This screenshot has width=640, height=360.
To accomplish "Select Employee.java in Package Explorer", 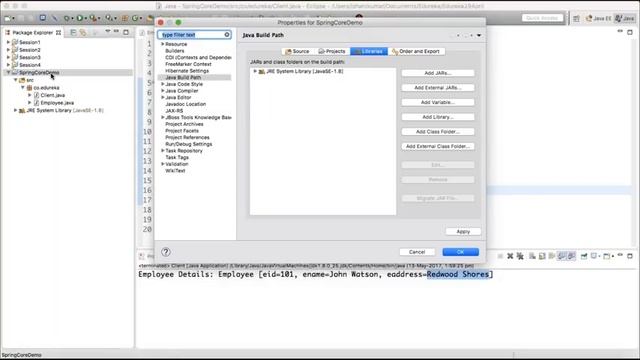I will coord(57,103).
